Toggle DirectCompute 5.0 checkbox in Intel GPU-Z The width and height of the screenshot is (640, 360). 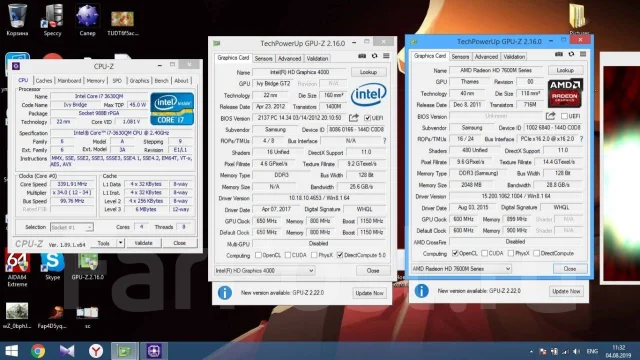coord(340,255)
